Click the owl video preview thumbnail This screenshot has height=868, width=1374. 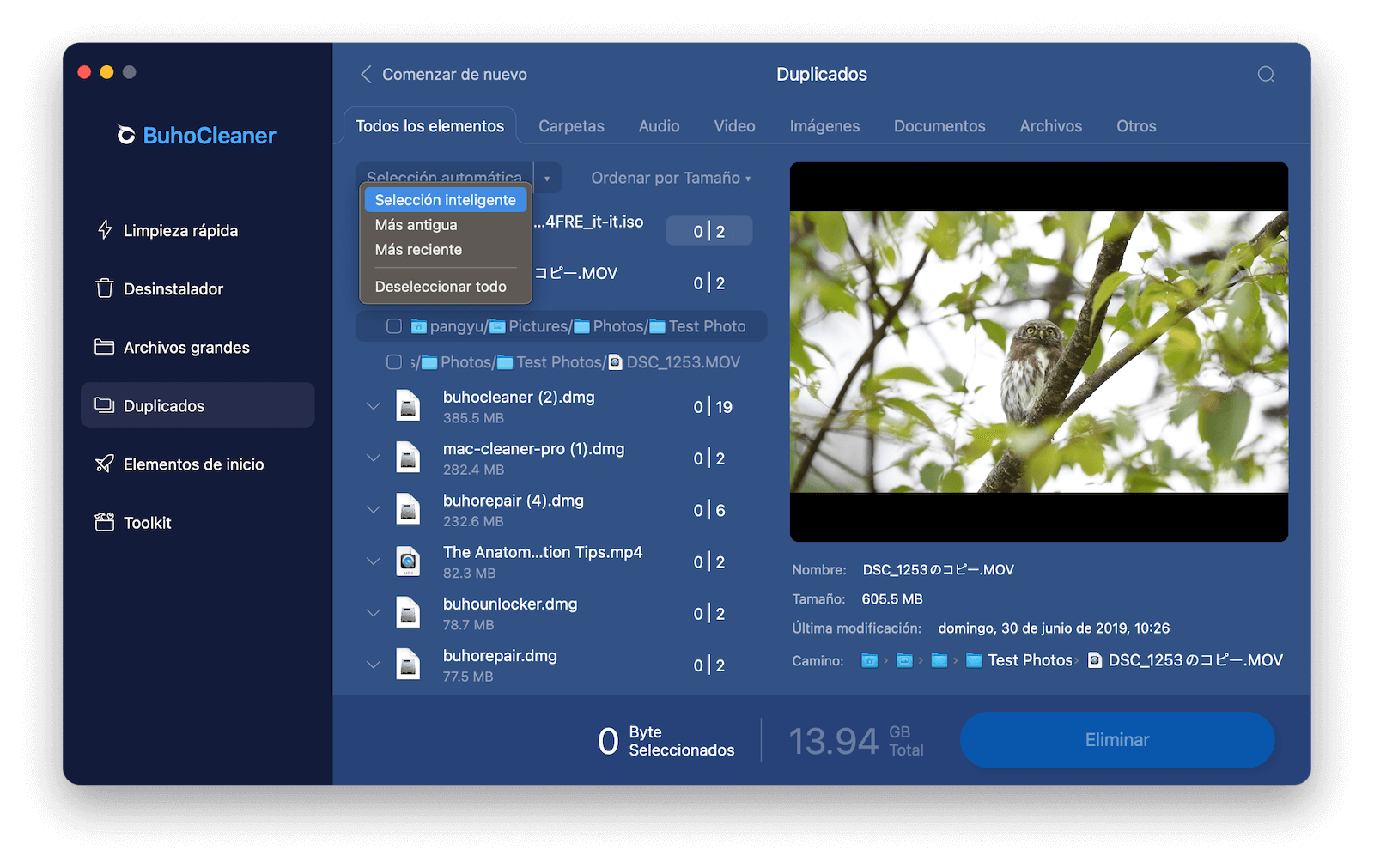(x=1039, y=352)
